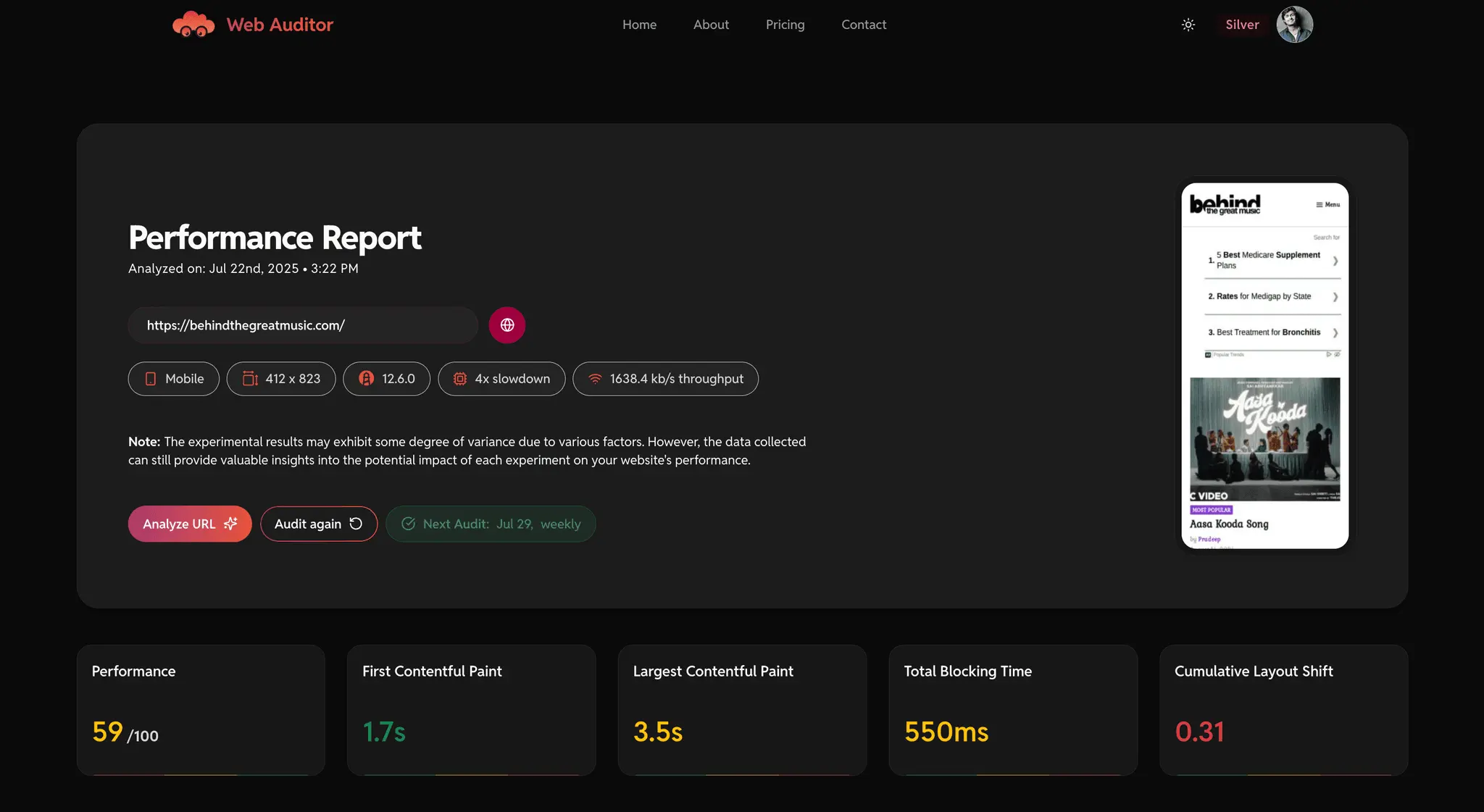Toggle the light/dark theme sun icon

coord(1188,25)
